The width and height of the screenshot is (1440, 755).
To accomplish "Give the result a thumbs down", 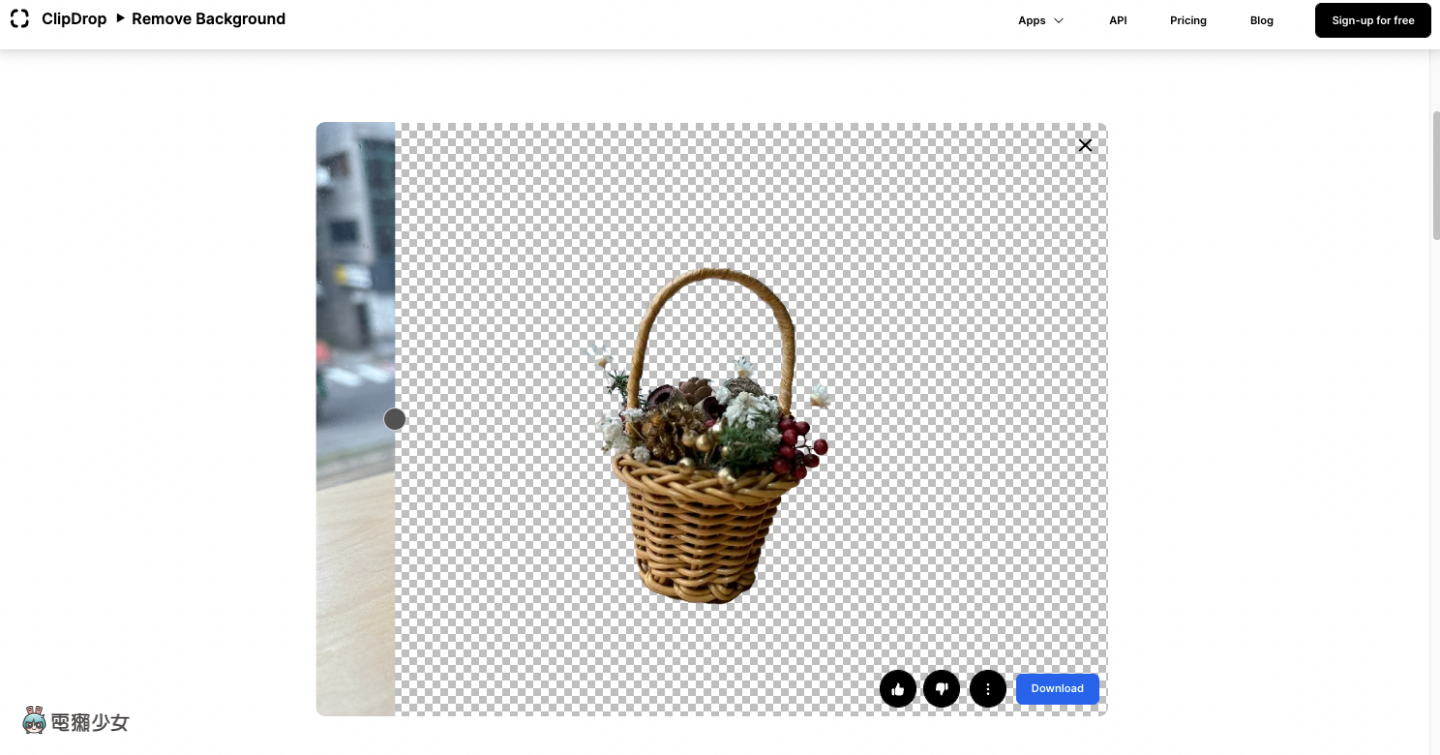I will (942, 689).
